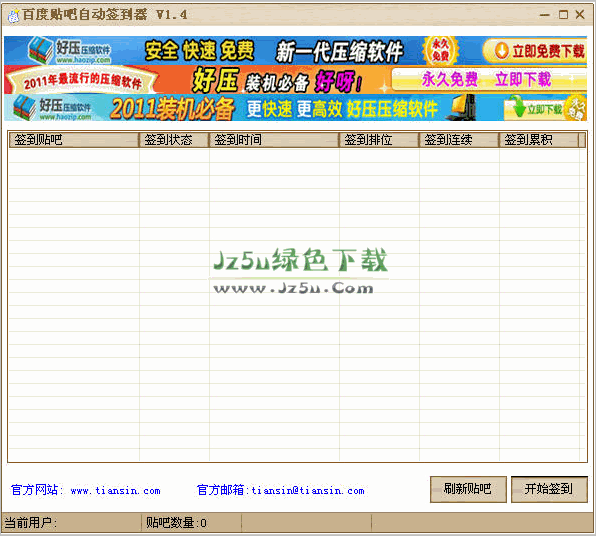This screenshot has height=536, width=596.
Task: Click the HaoZip book-stack logo in top banner
Action: [x=40, y=50]
